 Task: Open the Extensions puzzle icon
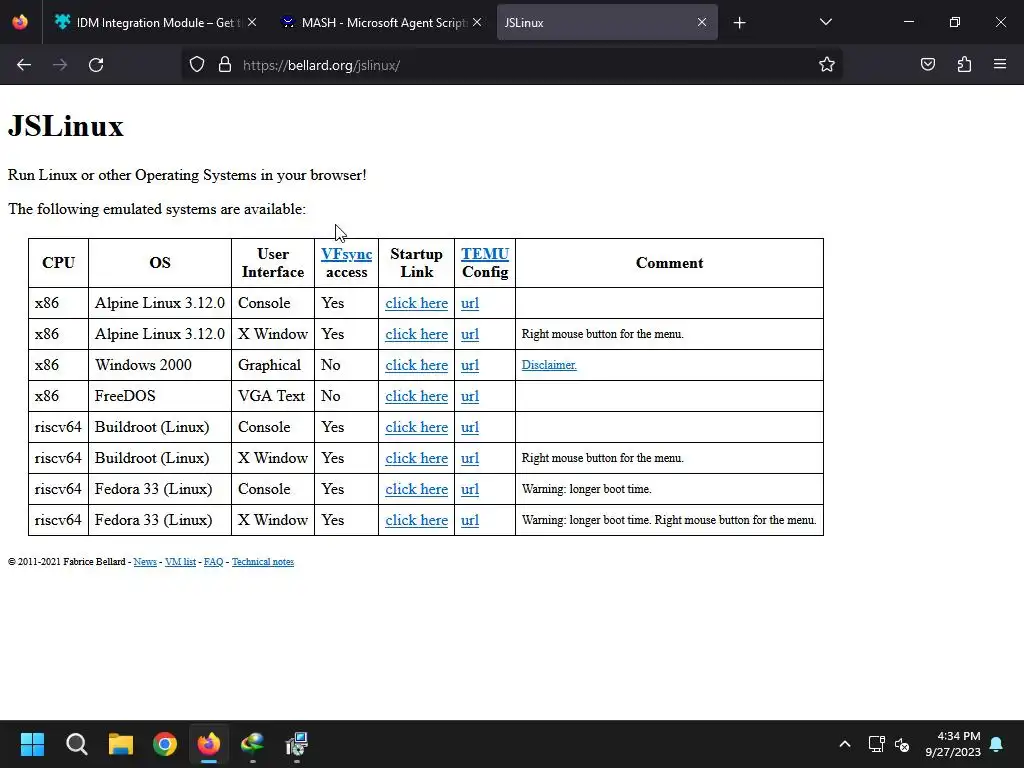(x=964, y=65)
